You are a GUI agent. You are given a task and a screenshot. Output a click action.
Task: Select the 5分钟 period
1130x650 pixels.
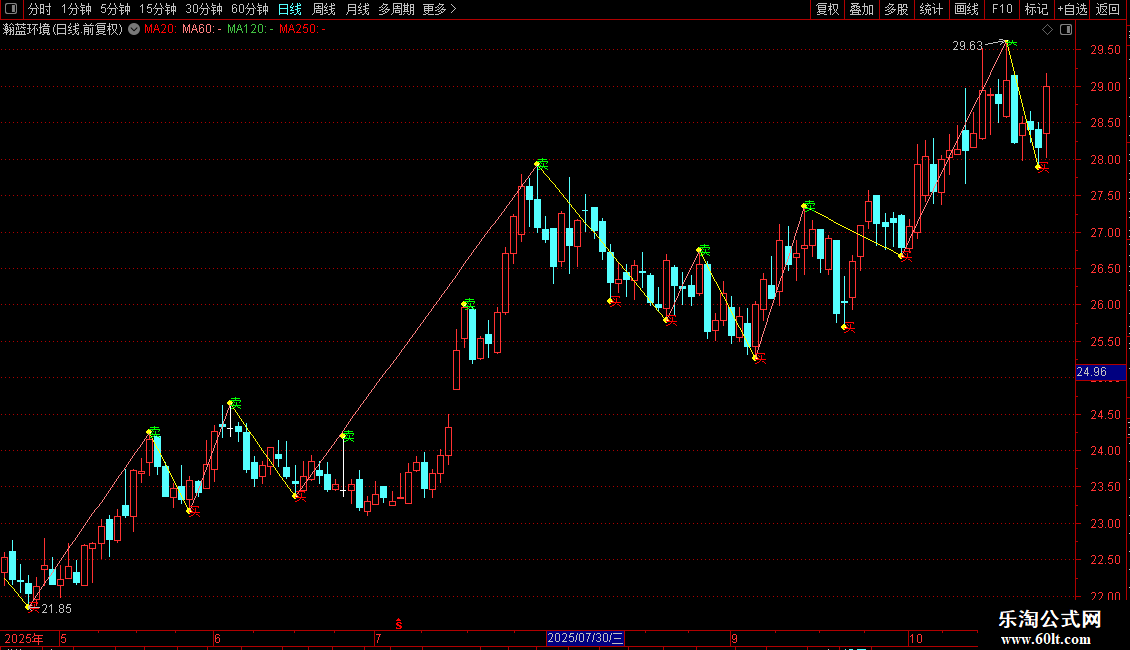tap(115, 9)
